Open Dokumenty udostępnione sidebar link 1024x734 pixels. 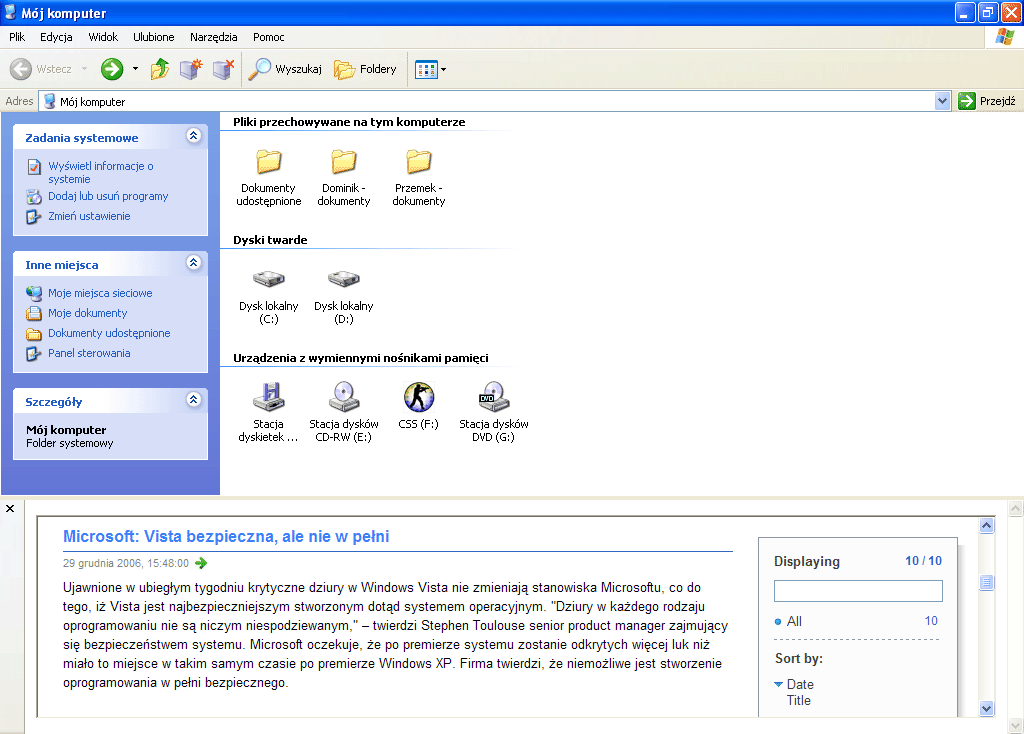click(109, 333)
